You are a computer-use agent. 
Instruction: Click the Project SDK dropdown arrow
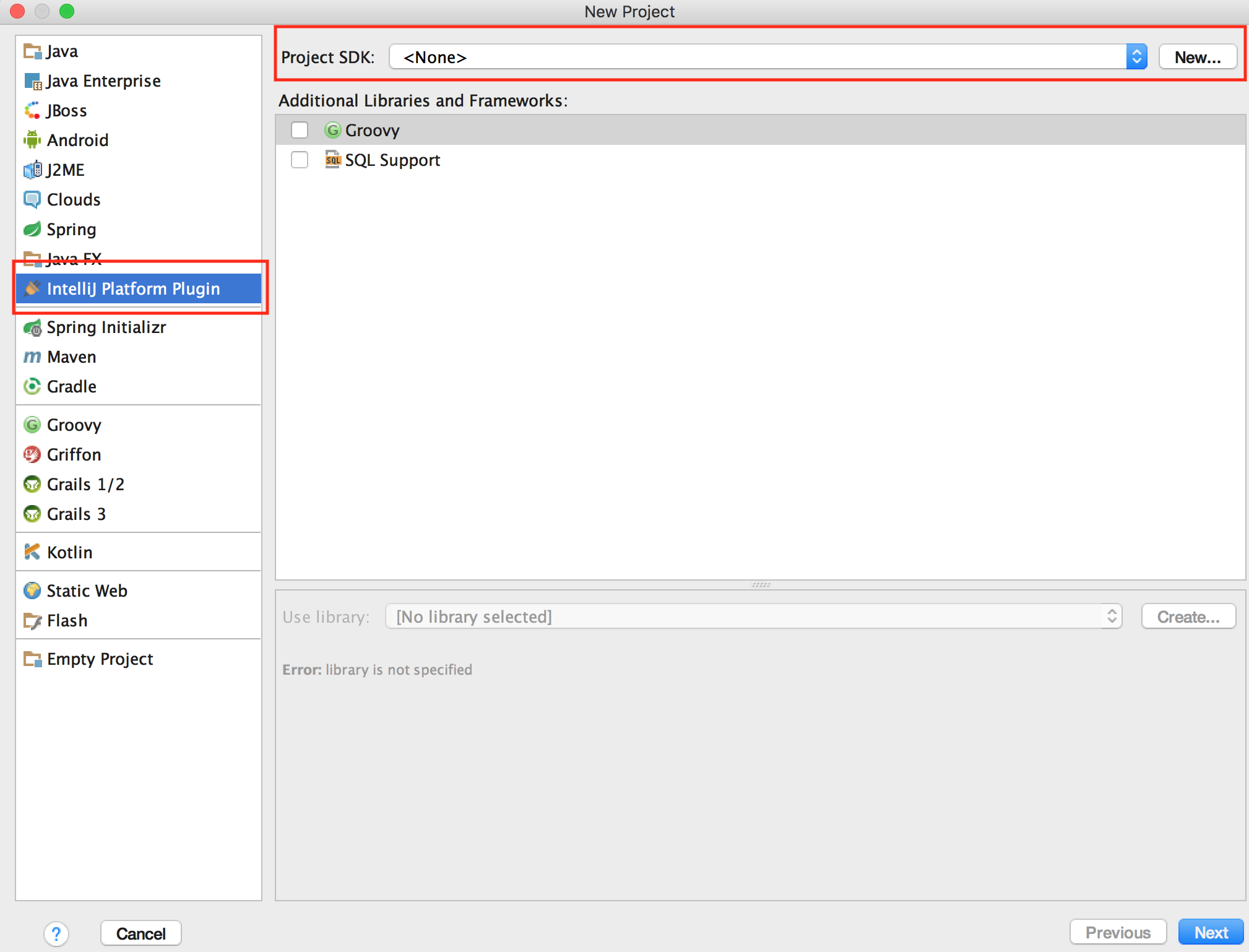1137,57
